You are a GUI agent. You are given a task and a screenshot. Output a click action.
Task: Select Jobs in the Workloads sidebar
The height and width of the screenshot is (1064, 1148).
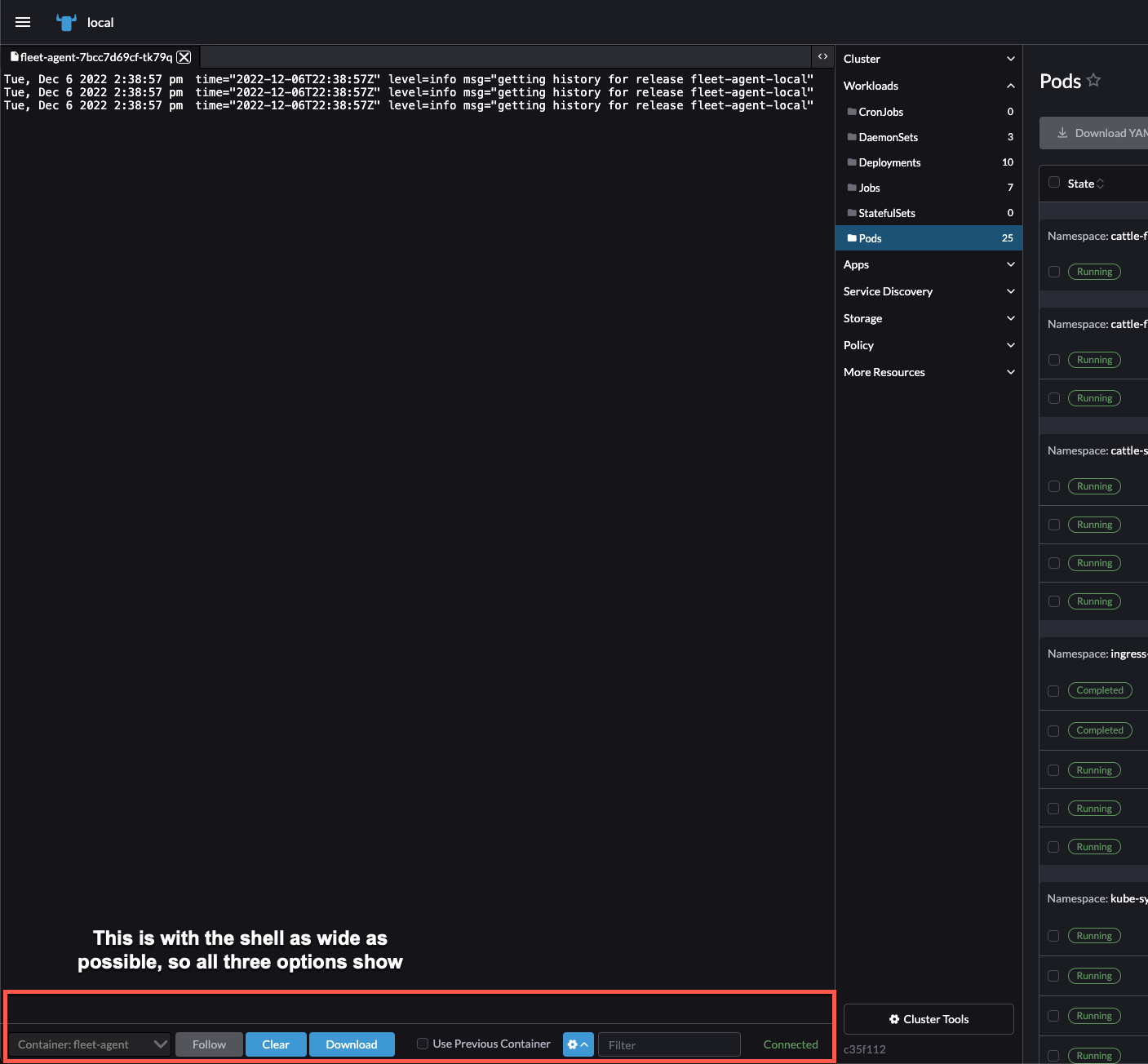pyautogui.click(x=870, y=188)
